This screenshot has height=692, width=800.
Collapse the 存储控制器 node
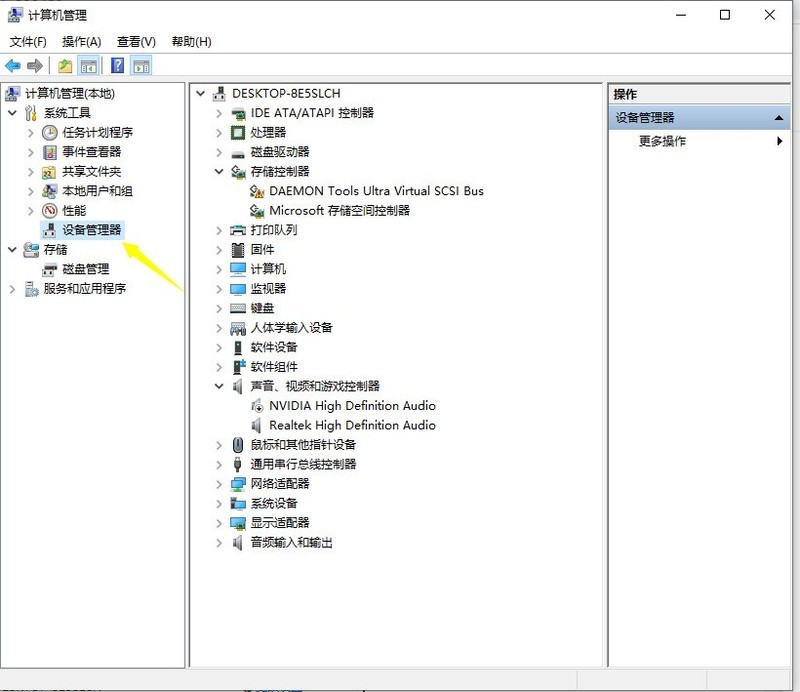[220, 171]
